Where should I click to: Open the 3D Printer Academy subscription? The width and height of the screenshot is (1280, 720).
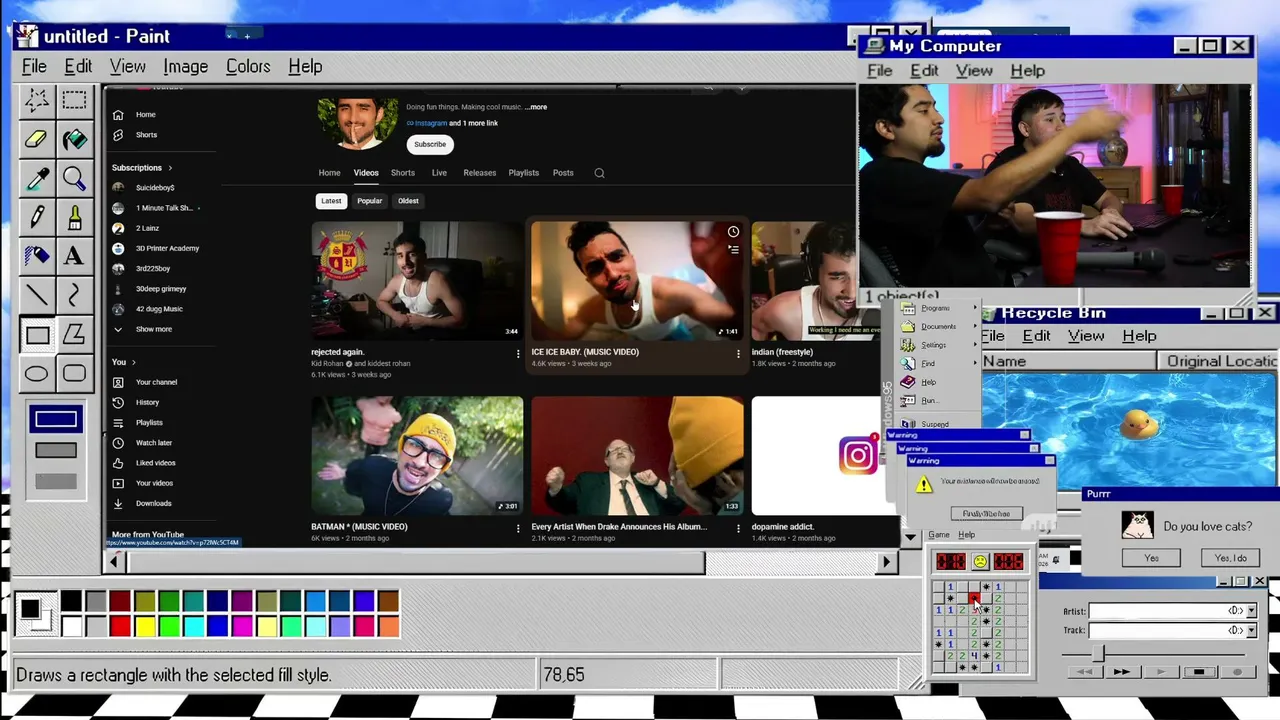coord(167,248)
